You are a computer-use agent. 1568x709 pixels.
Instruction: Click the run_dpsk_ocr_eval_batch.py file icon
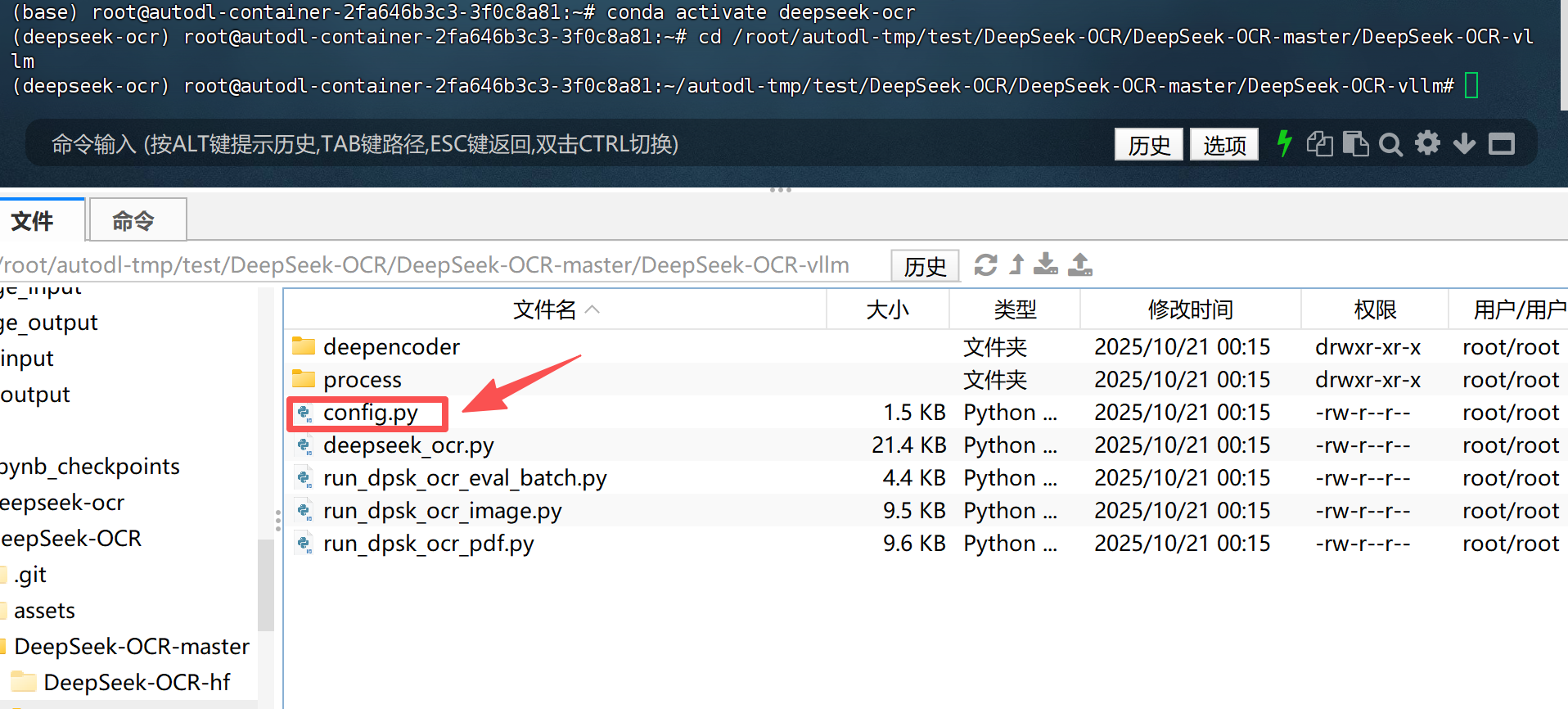click(304, 478)
